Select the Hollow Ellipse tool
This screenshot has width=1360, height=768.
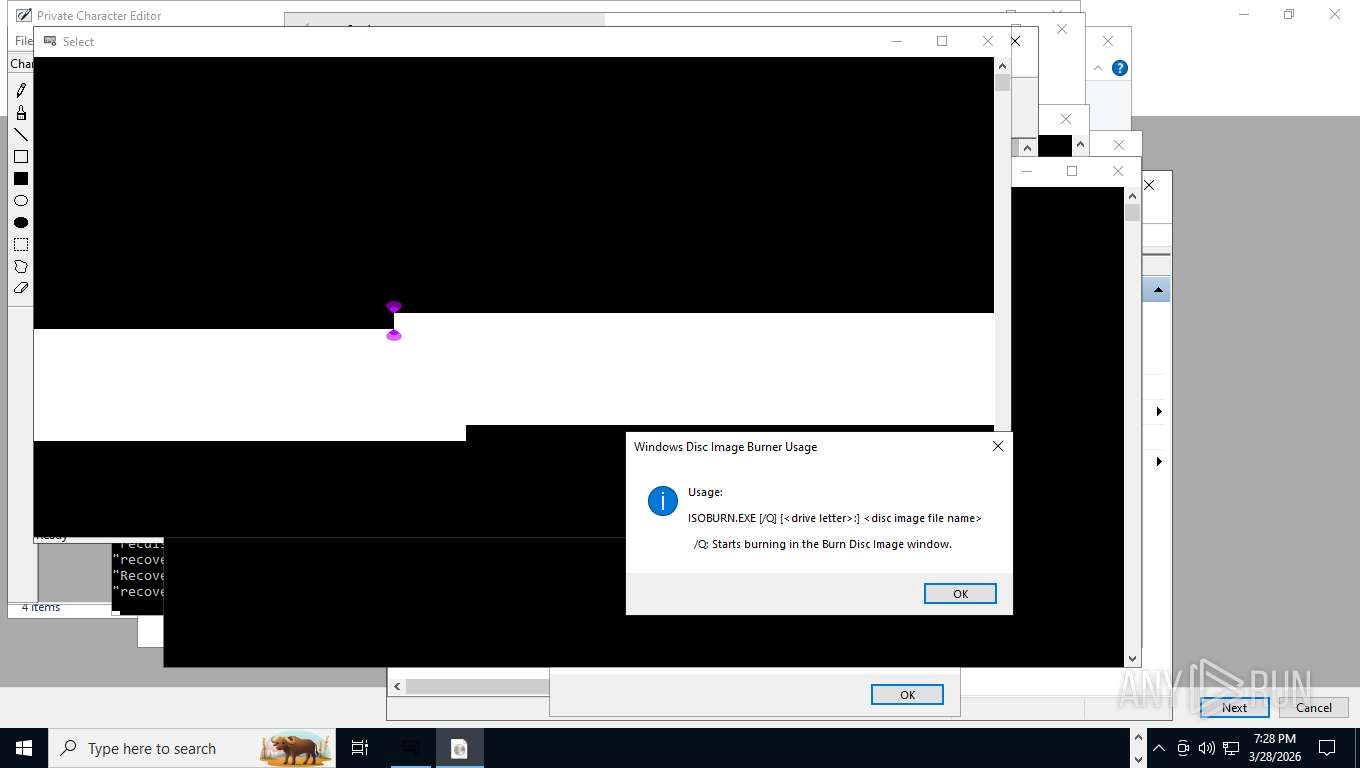pos(21,200)
